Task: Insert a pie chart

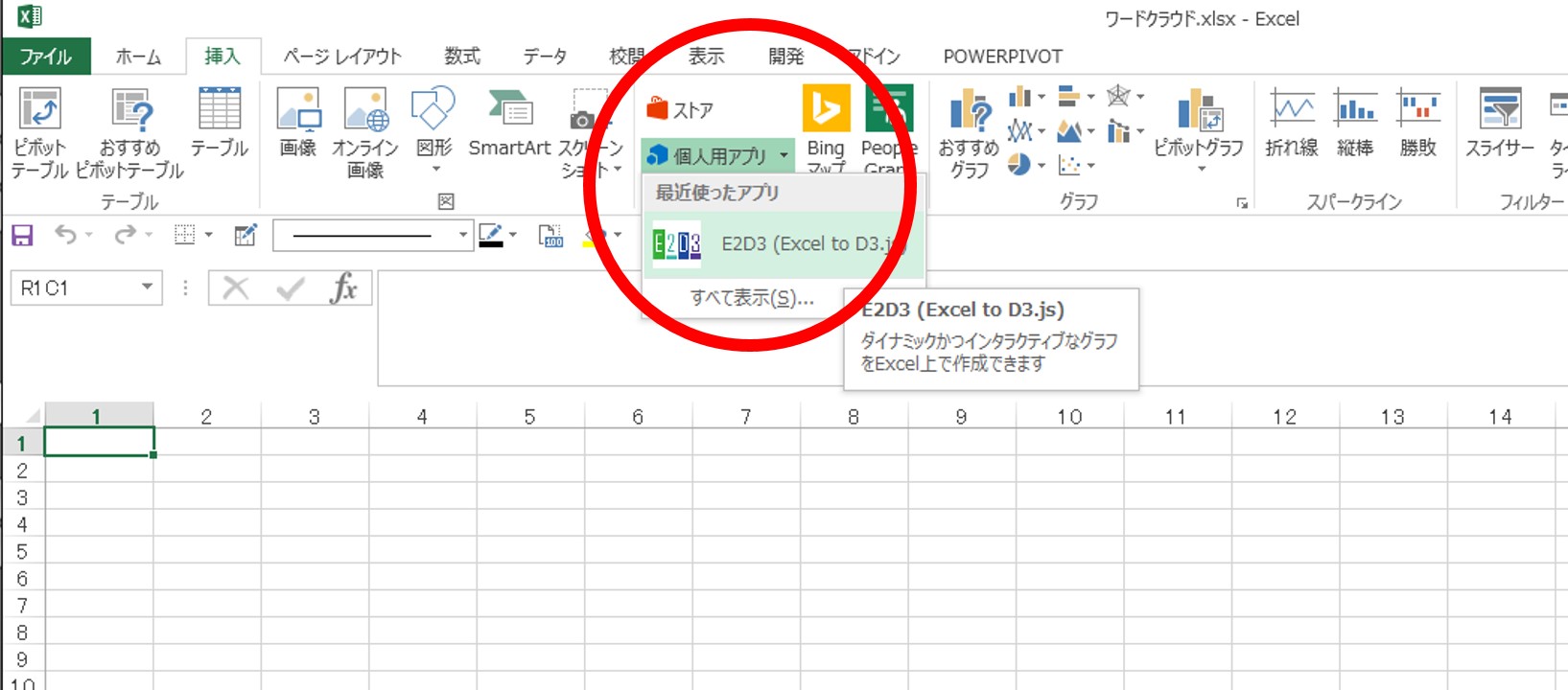Action: 1019,165
